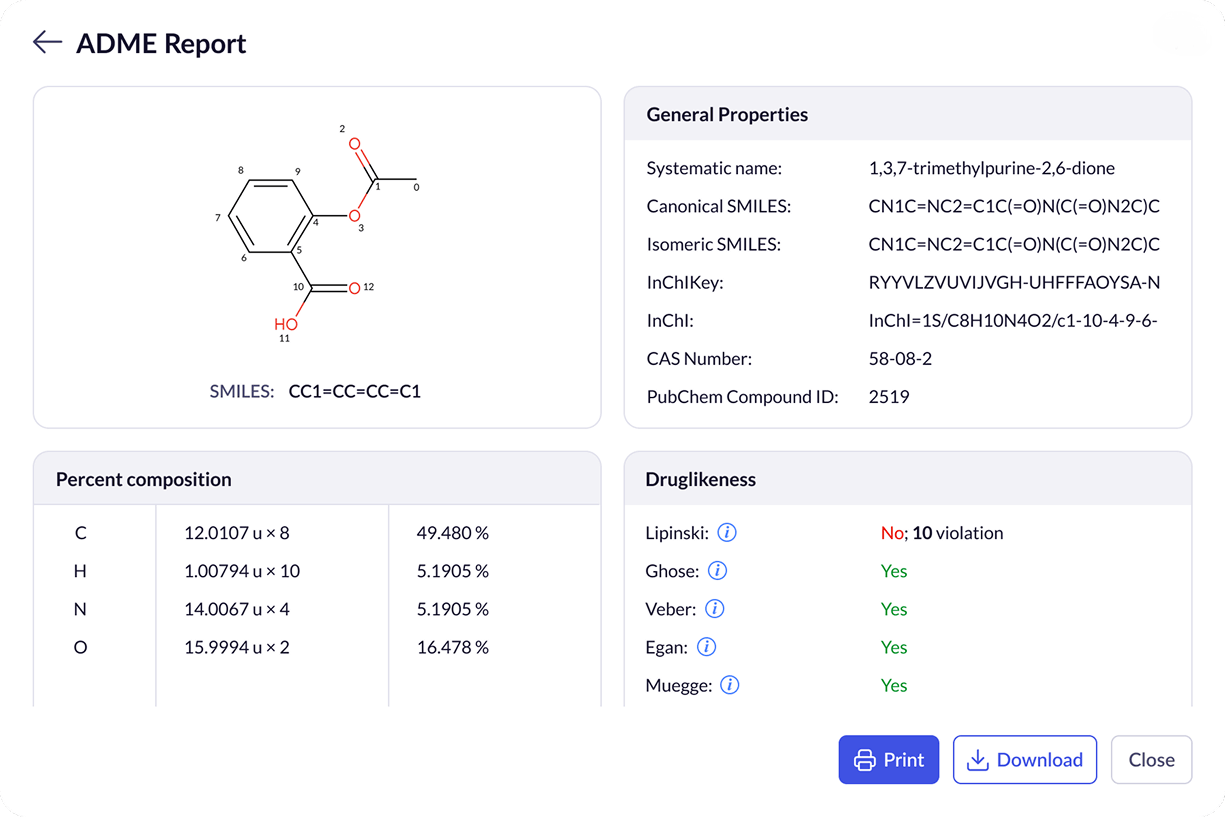Click the Veber info icon
The image size is (1226, 817).
point(714,609)
